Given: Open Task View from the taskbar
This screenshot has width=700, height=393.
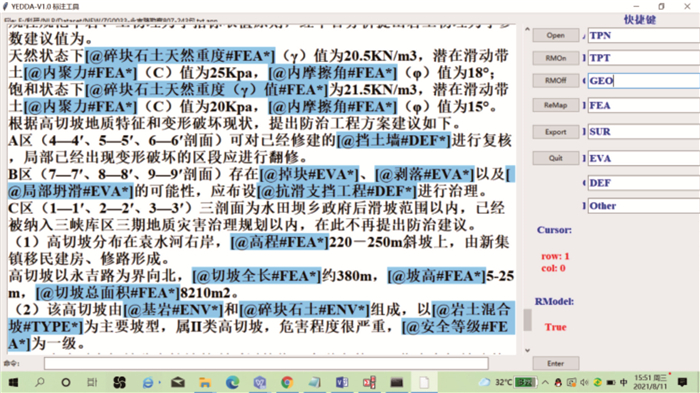Looking at the screenshot, I should (92, 382).
